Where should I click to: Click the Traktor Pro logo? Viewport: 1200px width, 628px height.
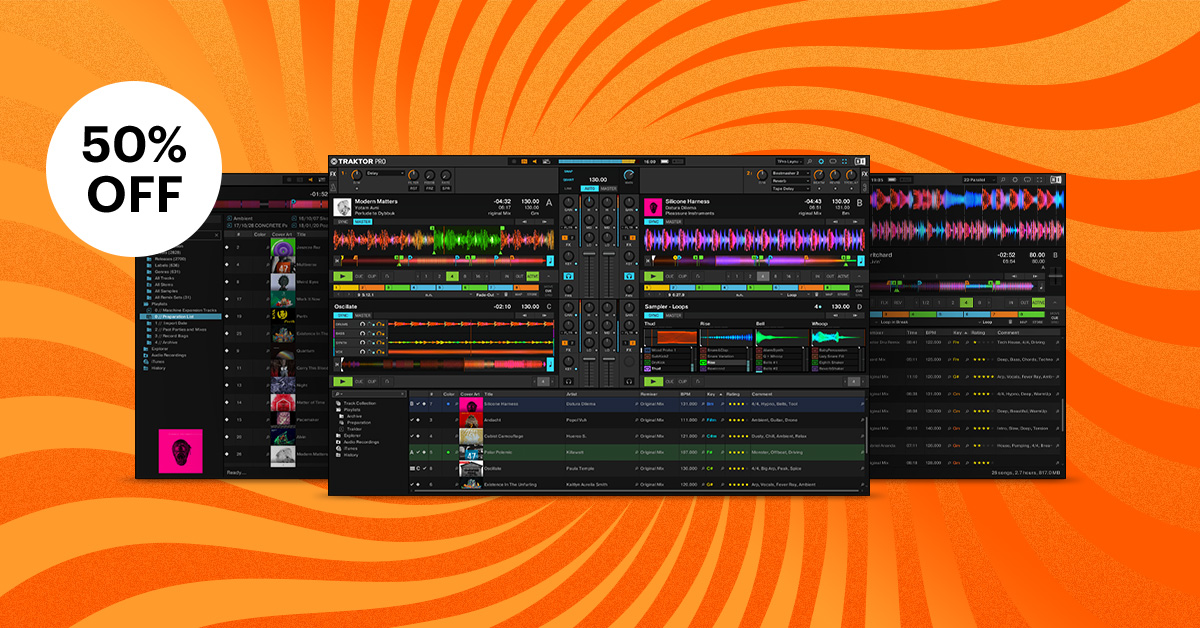tap(356, 160)
